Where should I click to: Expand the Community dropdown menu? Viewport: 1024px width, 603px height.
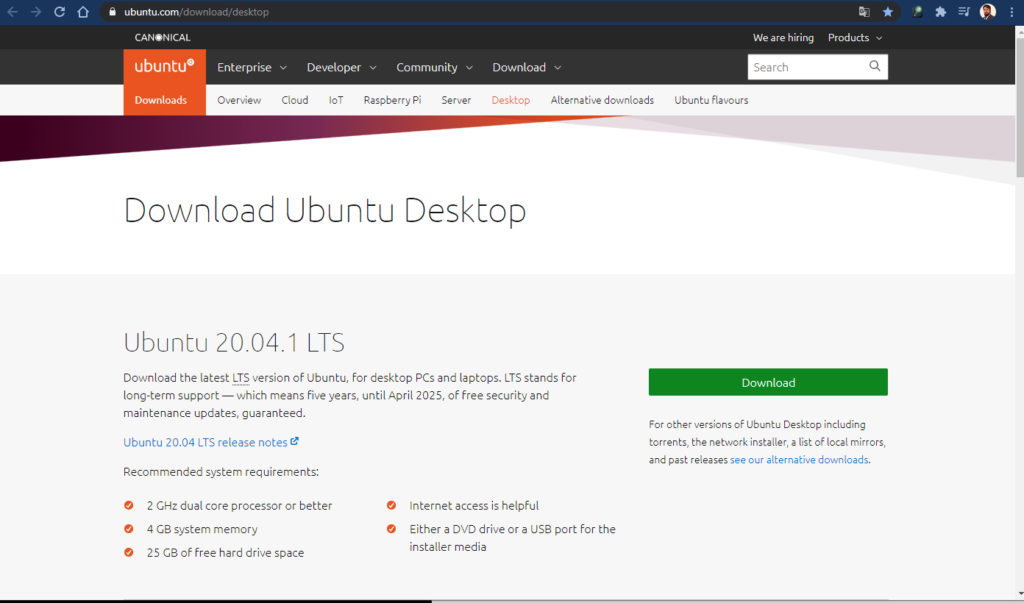[x=434, y=68]
